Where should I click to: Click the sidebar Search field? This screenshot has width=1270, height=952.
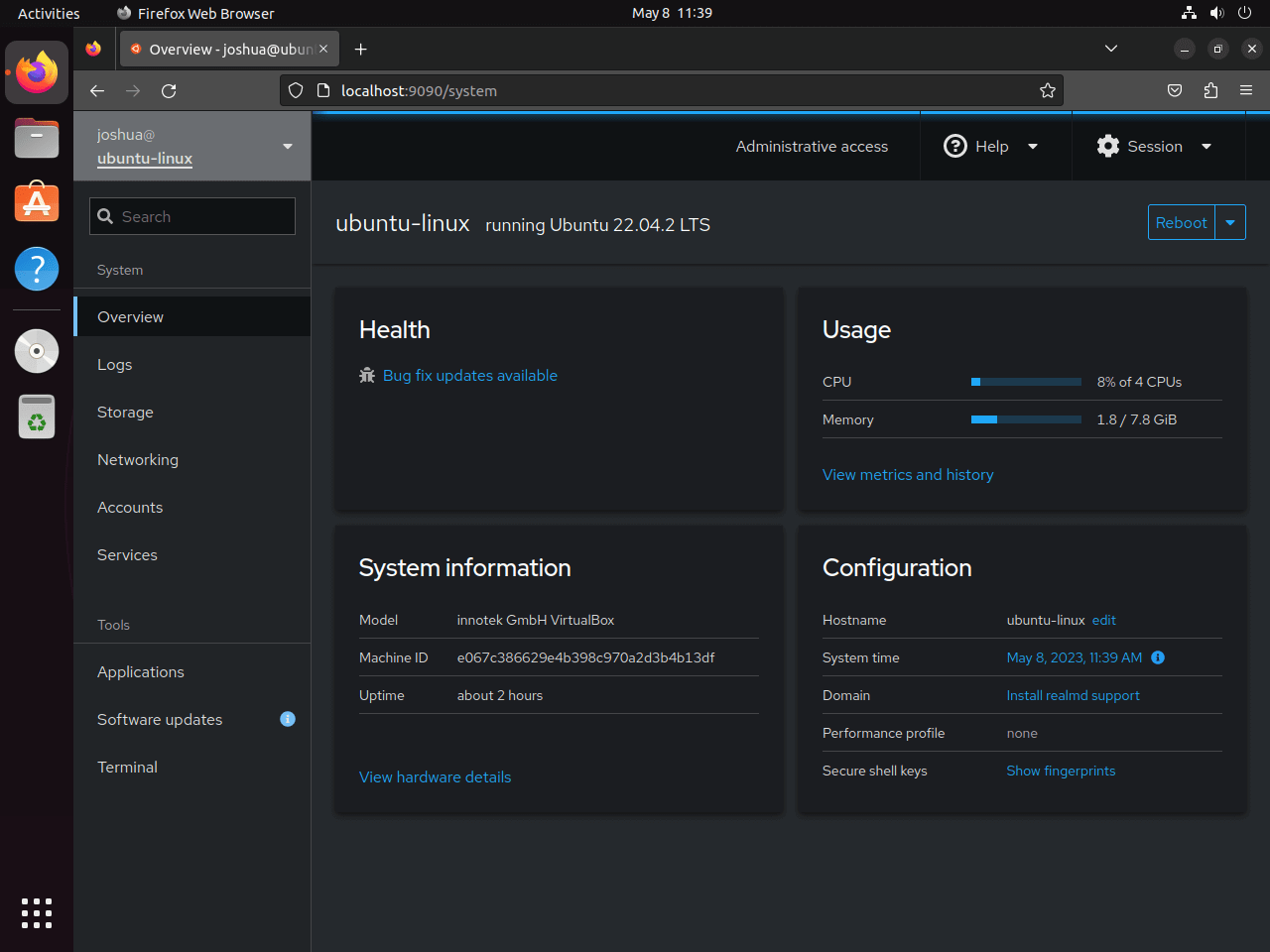(191, 215)
